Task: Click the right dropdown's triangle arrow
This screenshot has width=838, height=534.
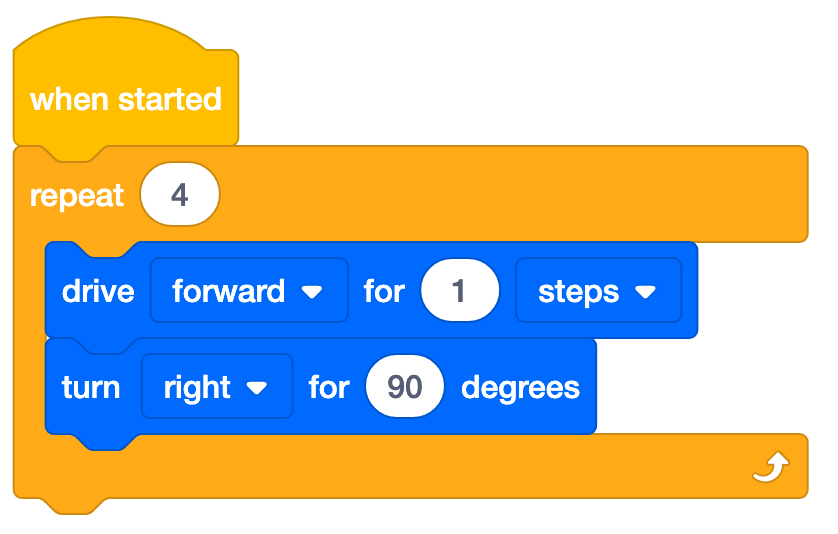Action: tap(257, 388)
